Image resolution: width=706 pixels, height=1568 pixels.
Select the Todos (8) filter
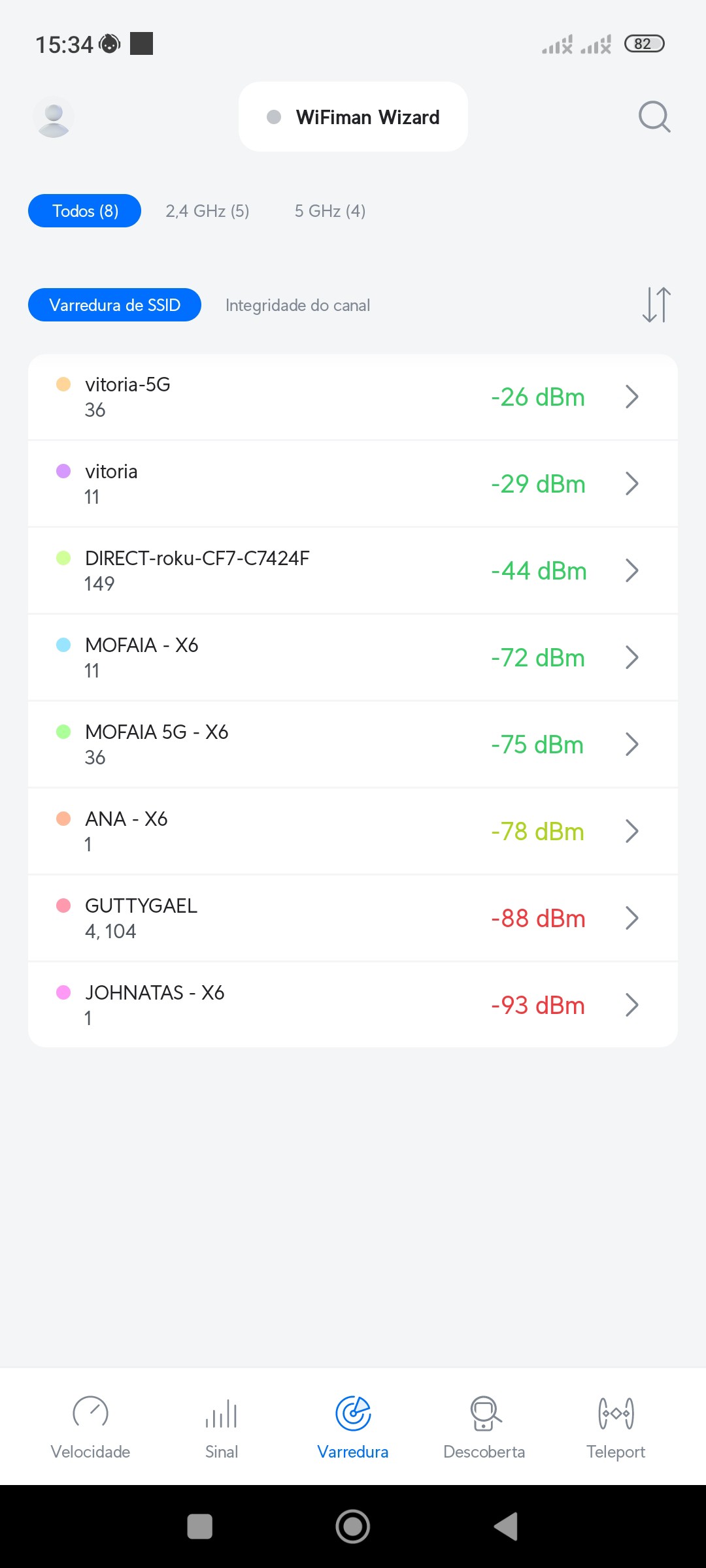tap(85, 211)
